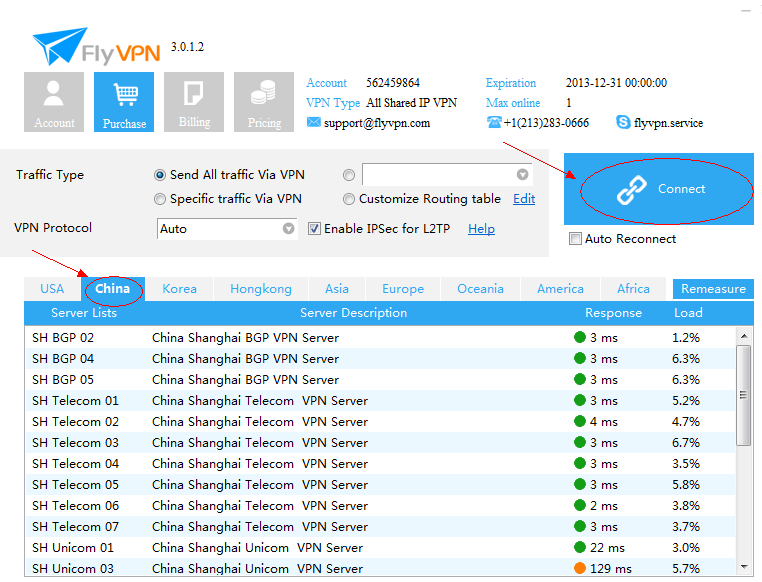Open the VPN Protocol Auto dropdown
Viewport: 762px width, 582px height.
tap(227, 228)
